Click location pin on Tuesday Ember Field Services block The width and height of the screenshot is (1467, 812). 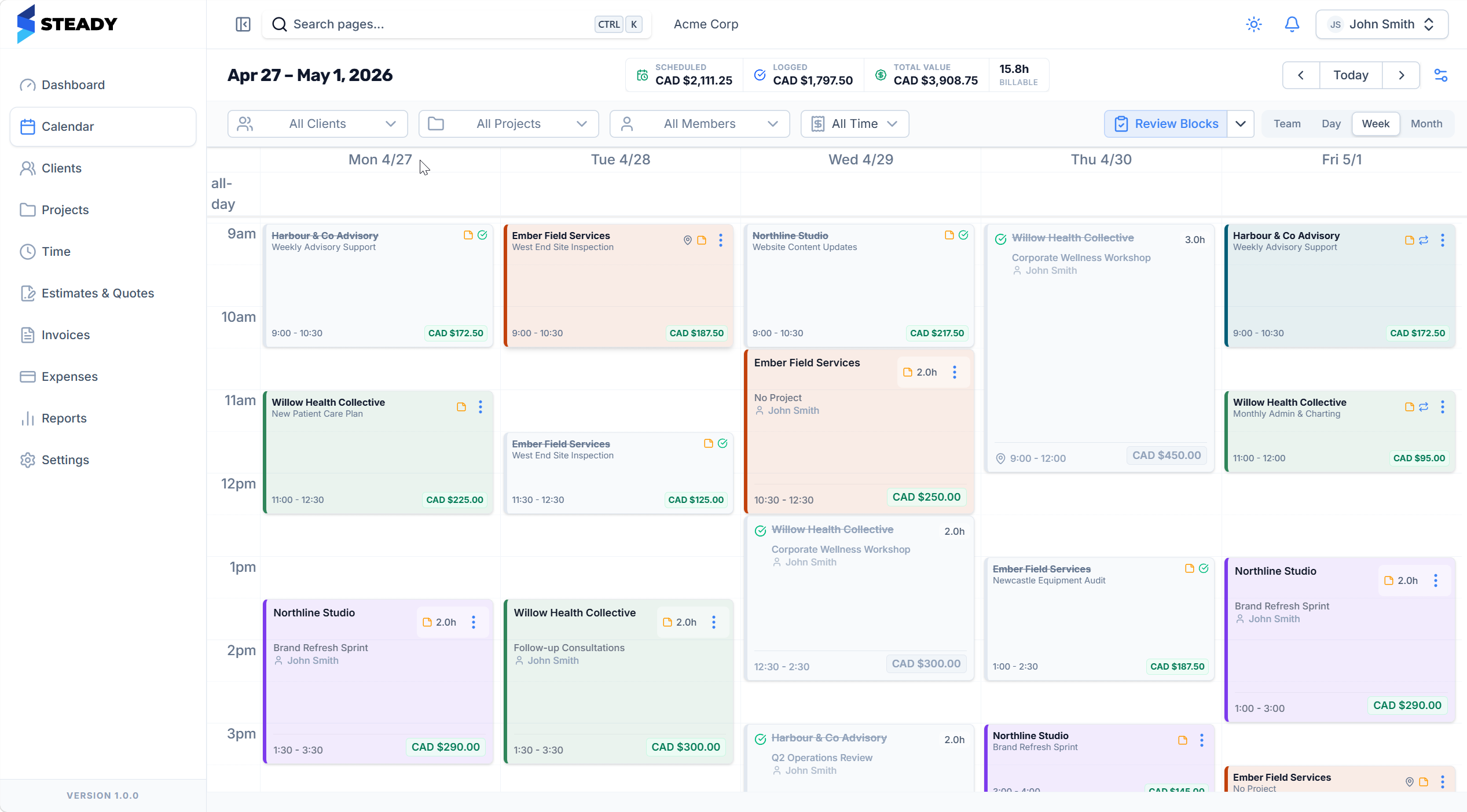click(x=688, y=240)
